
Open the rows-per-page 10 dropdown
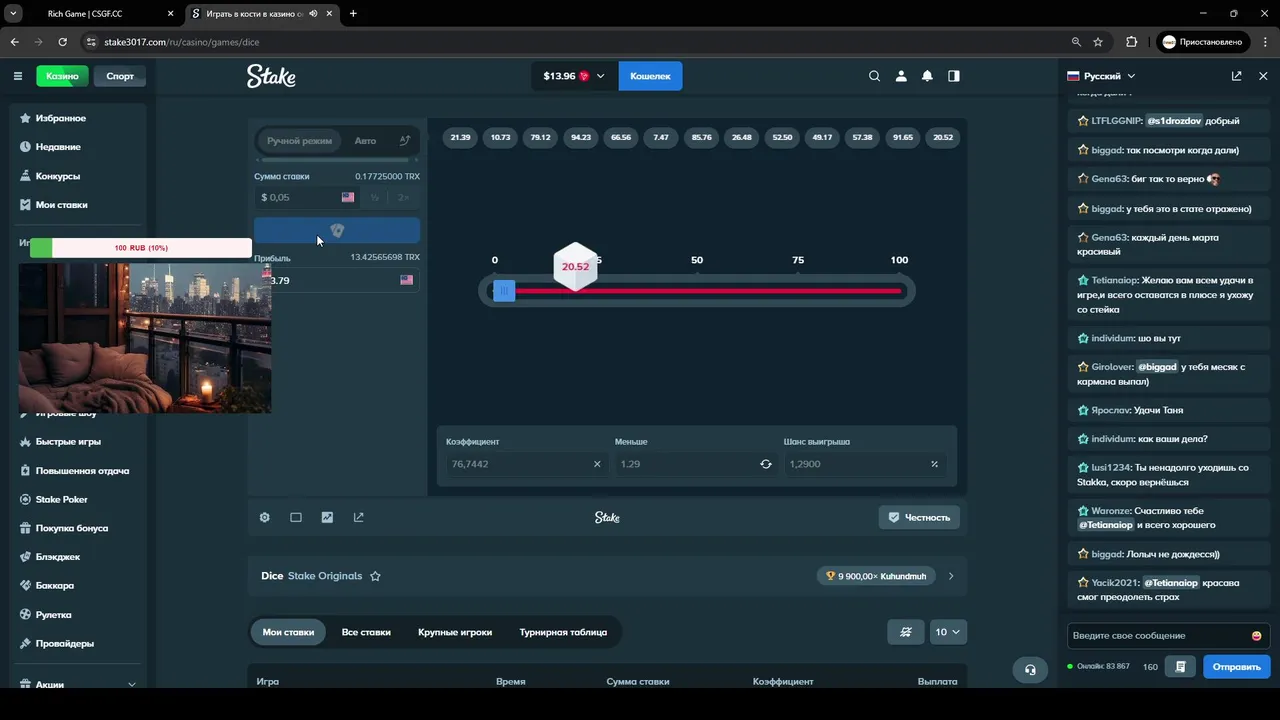point(947,632)
